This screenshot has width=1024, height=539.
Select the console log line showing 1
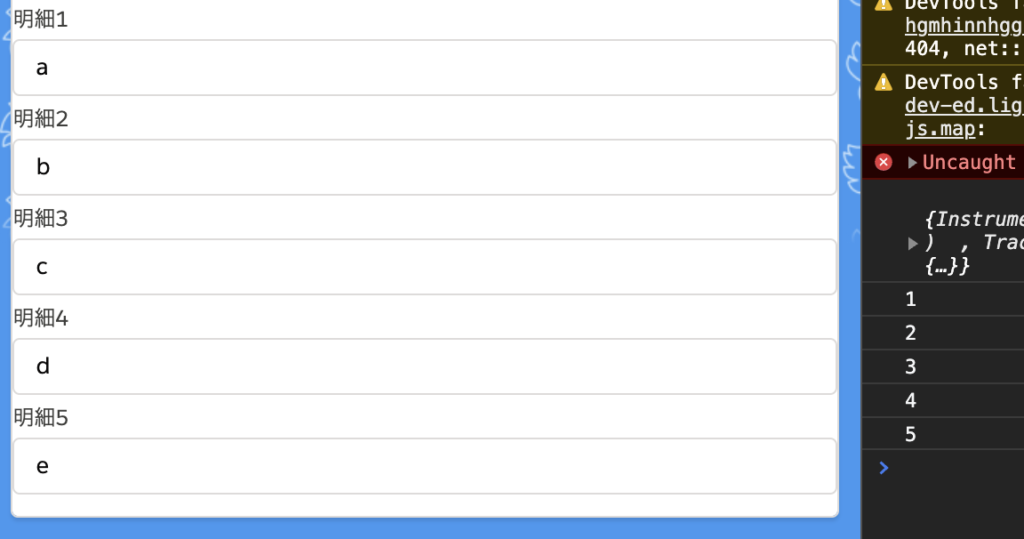pyautogui.click(x=943, y=299)
